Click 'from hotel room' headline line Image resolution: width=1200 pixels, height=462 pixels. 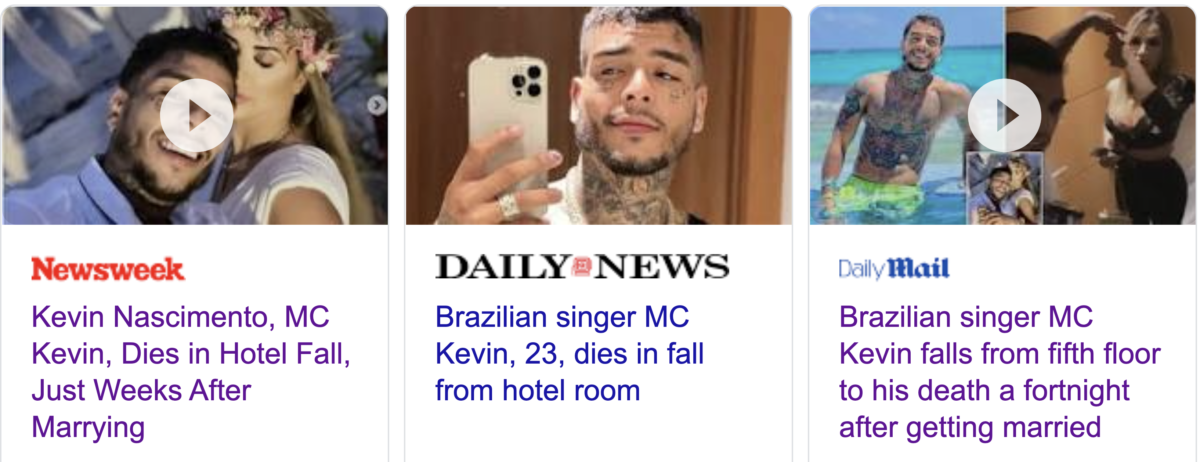coord(537,390)
